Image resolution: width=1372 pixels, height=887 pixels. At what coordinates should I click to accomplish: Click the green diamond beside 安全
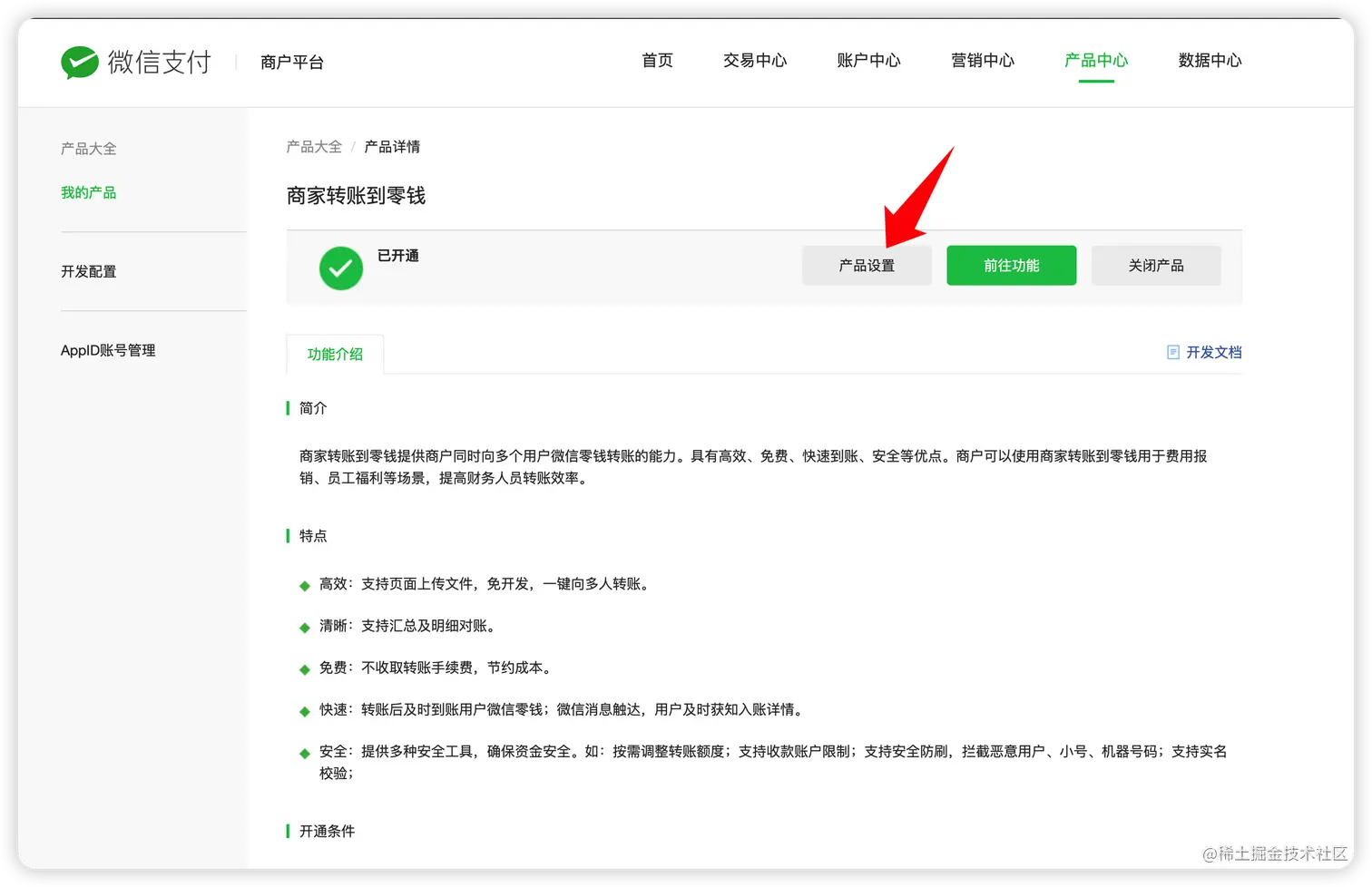305,754
